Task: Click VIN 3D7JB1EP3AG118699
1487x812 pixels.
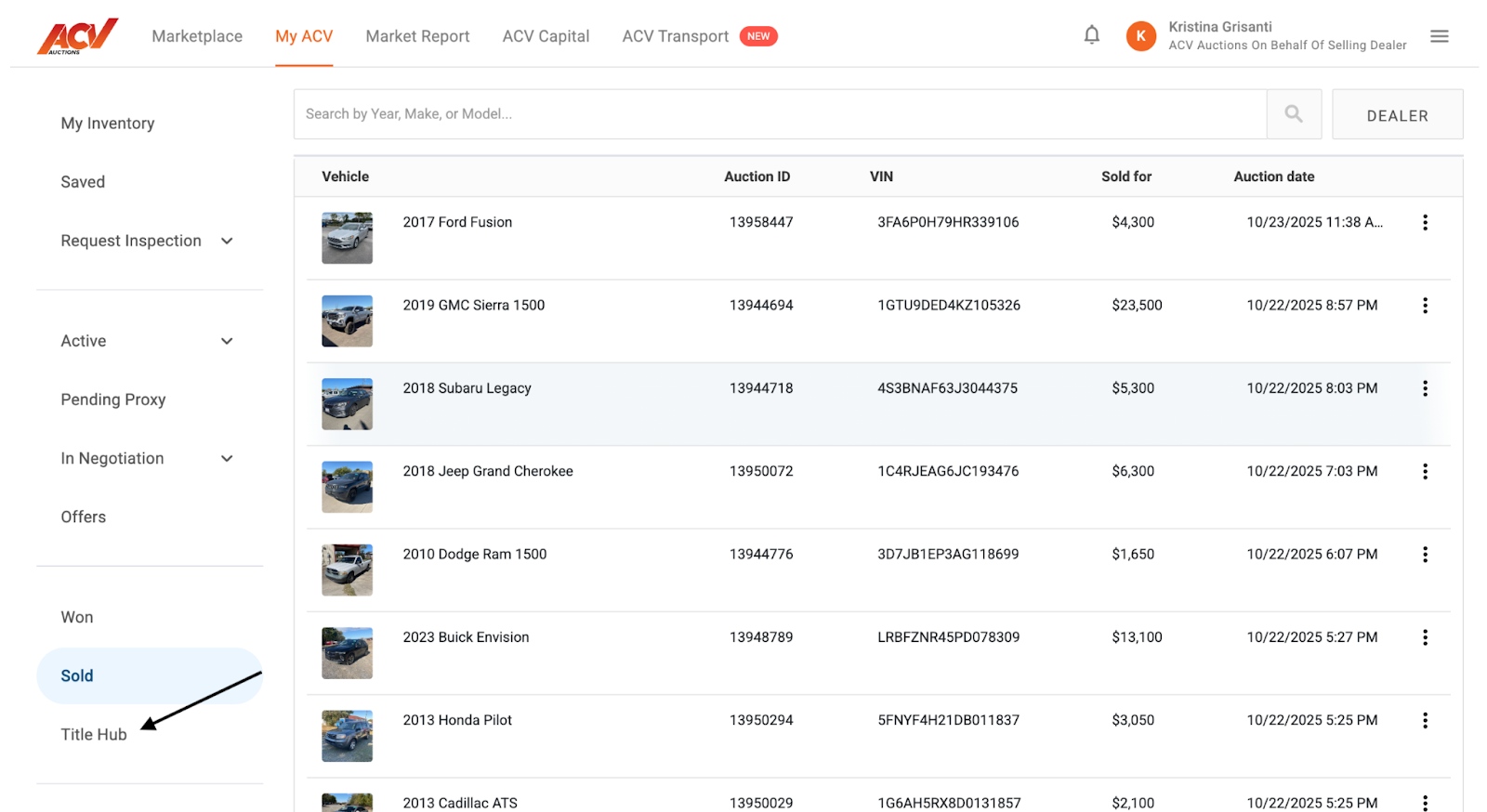Action: point(948,554)
